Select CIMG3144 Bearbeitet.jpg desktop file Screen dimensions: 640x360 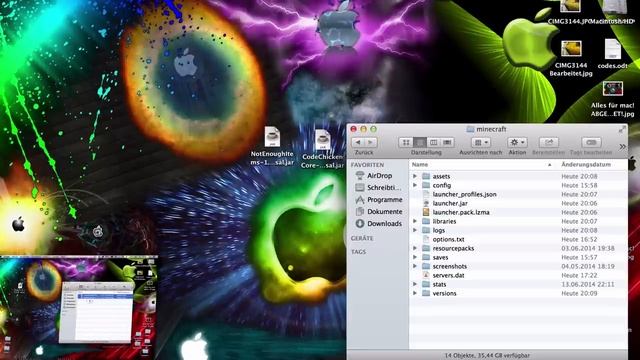tap(571, 58)
